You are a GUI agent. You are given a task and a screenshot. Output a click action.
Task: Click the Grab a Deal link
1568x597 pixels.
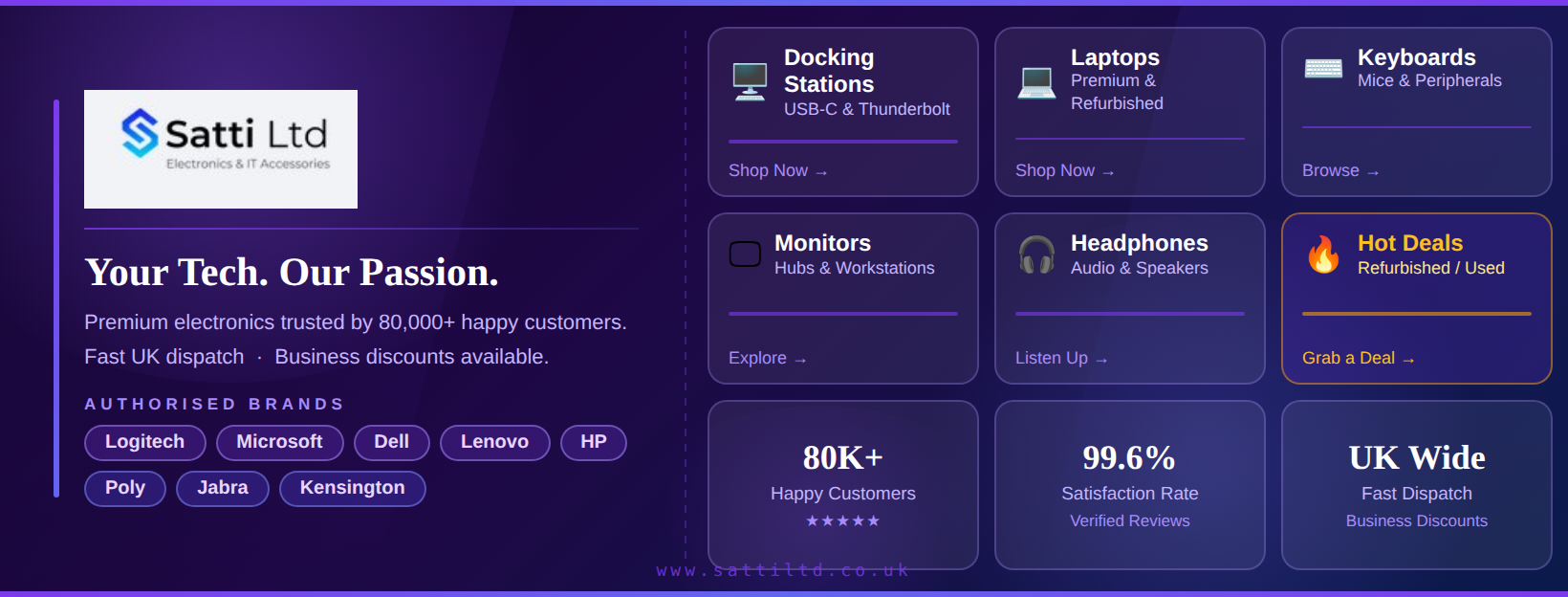click(x=1359, y=358)
